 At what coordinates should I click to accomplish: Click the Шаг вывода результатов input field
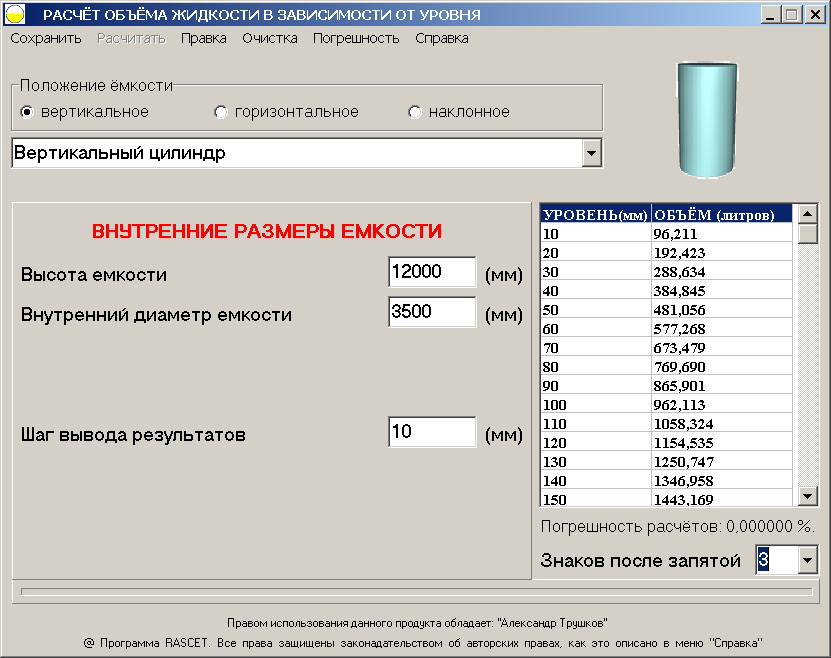[x=431, y=431]
